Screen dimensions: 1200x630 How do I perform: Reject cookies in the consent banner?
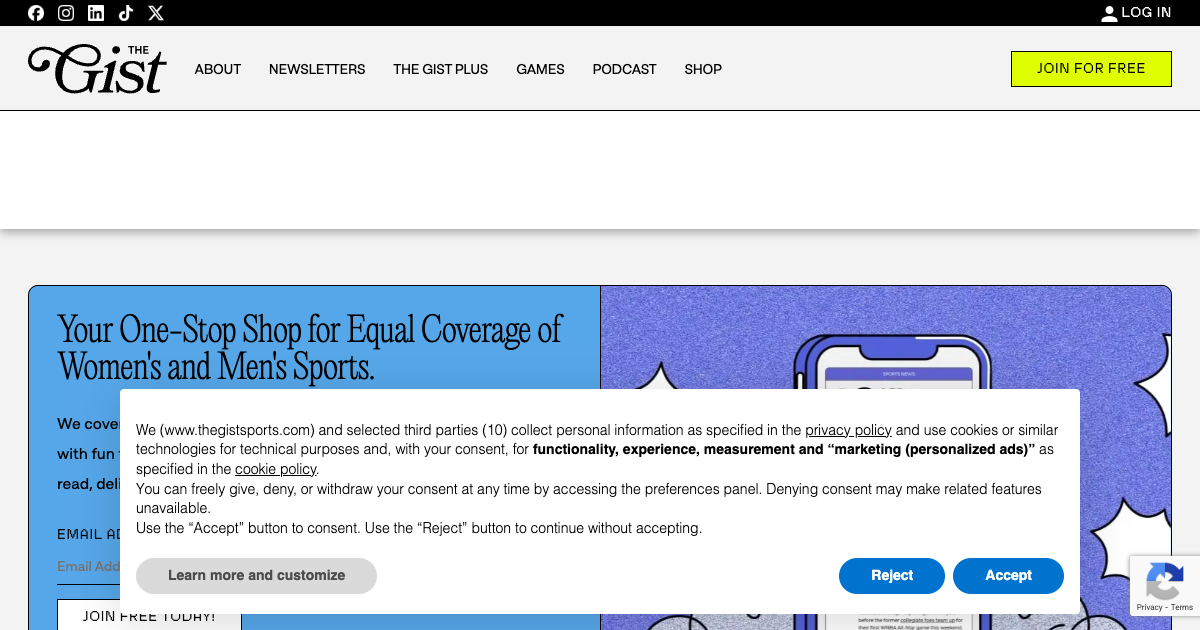point(891,575)
